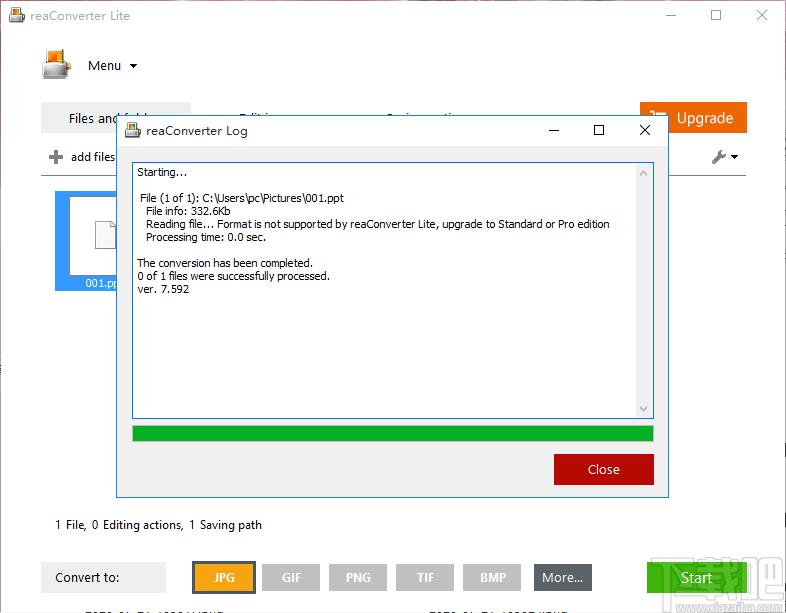Click the '1 File' status text
Image resolution: width=786 pixels, height=613 pixels.
point(71,525)
